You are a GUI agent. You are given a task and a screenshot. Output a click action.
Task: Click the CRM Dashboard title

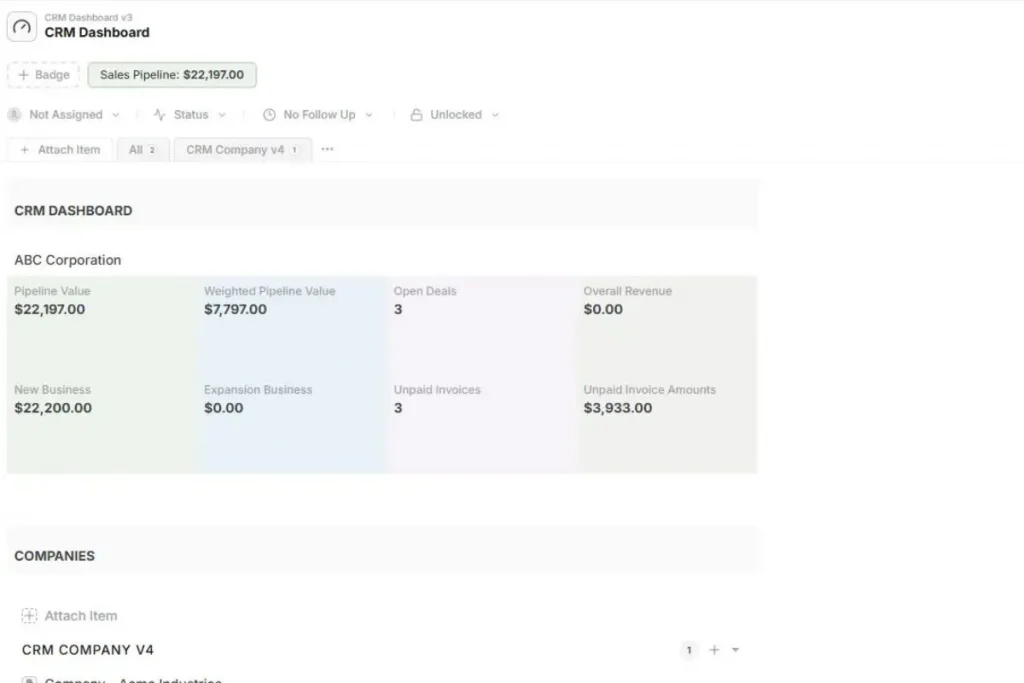[x=97, y=33]
